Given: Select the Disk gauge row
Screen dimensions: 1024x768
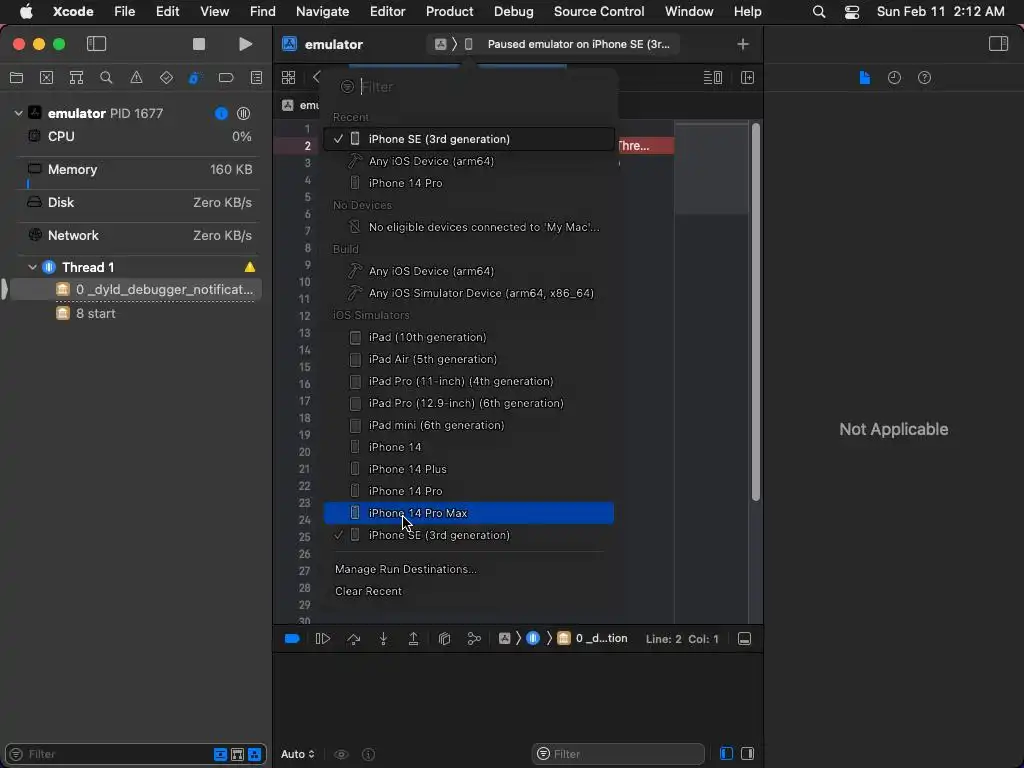Looking at the screenshot, I should coord(136,202).
